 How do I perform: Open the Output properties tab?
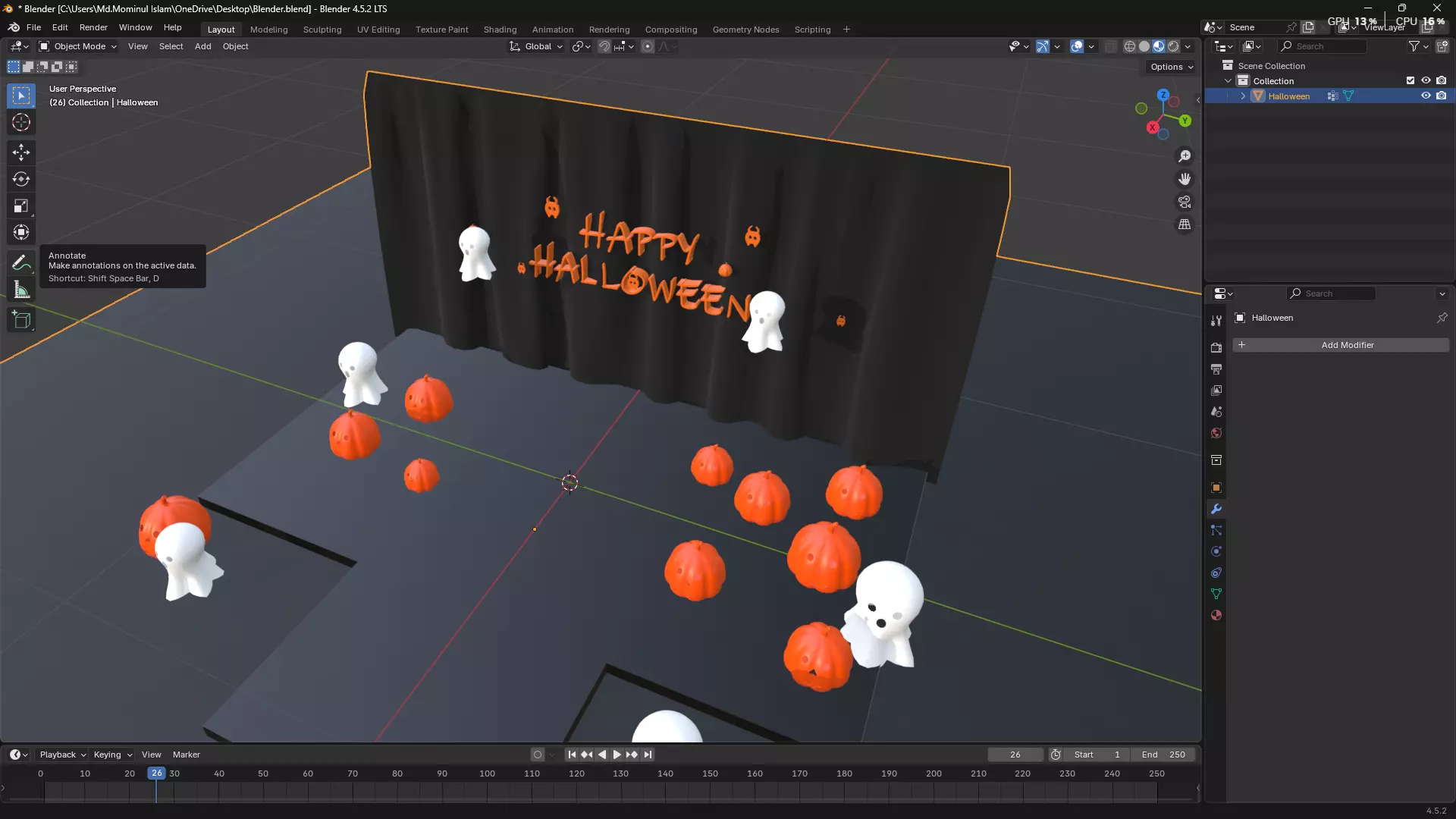(1216, 369)
